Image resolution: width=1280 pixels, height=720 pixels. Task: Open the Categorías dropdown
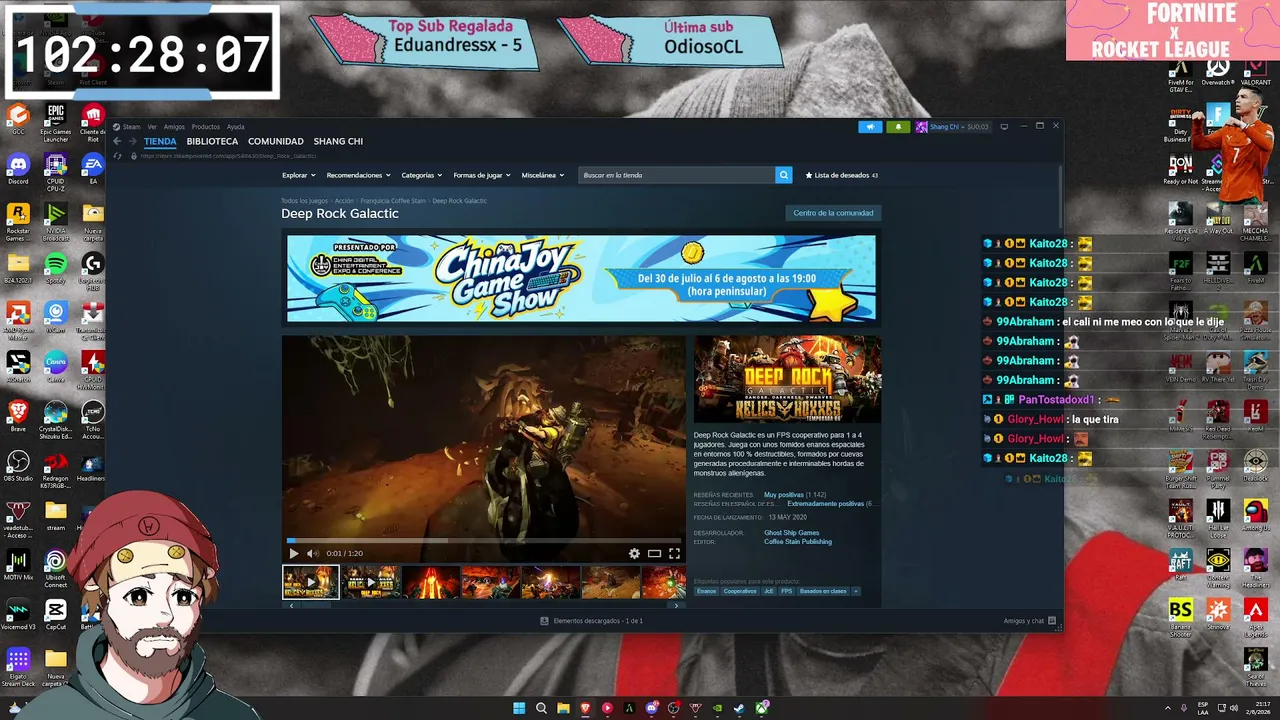coord(421,175)
